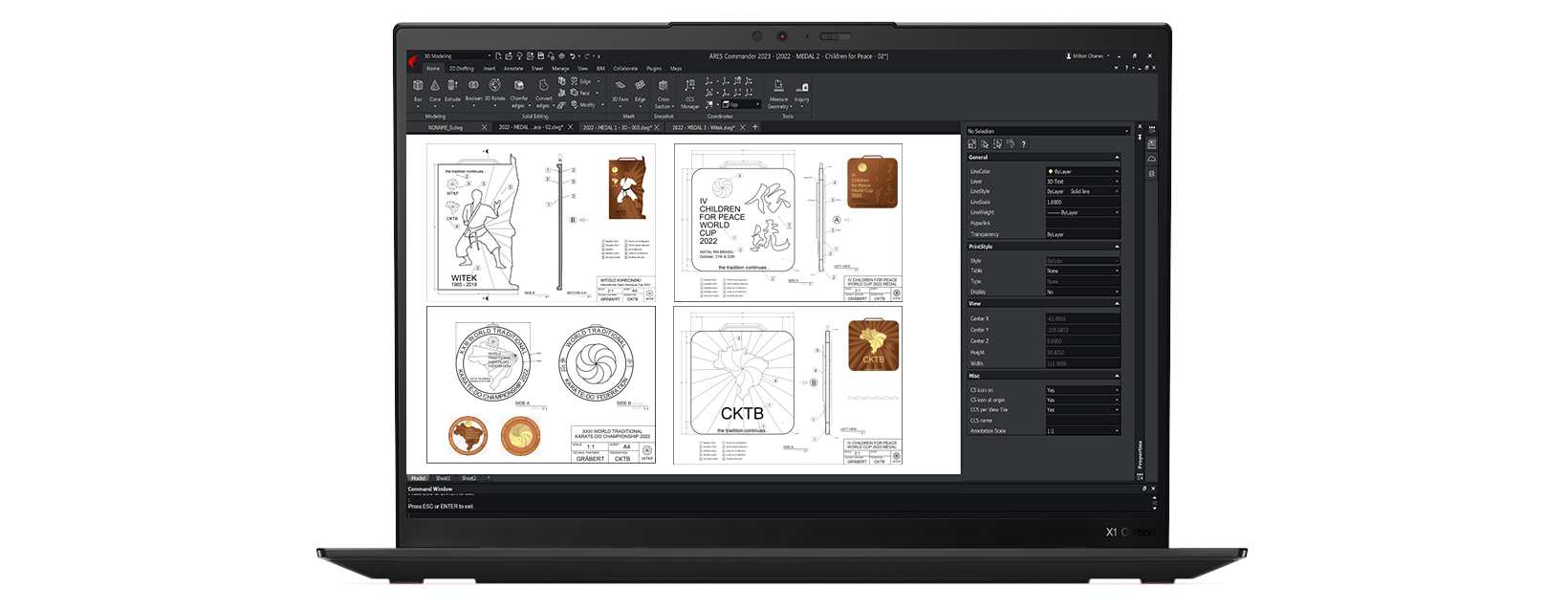Collapse the PrintStyle section

(x=1117, y=247)
